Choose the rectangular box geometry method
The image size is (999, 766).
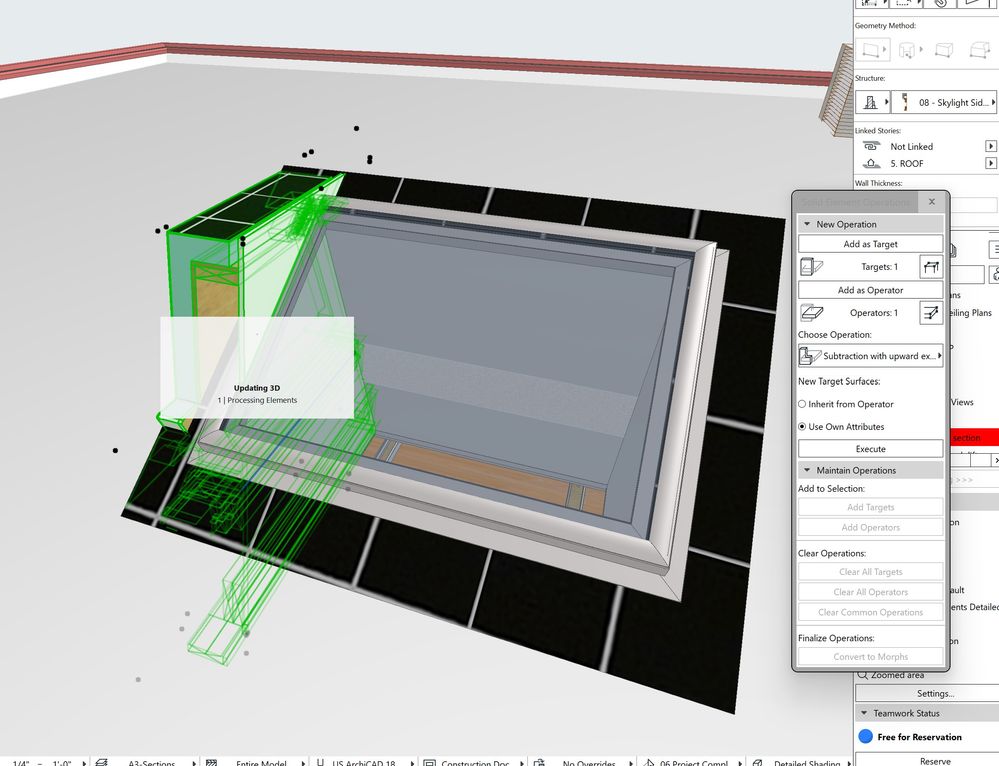pyautogui.click(x=943, y=49)
